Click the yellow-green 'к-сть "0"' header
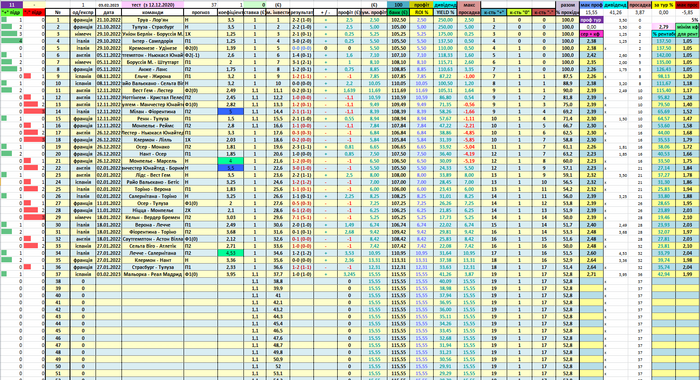 point(519,13)
